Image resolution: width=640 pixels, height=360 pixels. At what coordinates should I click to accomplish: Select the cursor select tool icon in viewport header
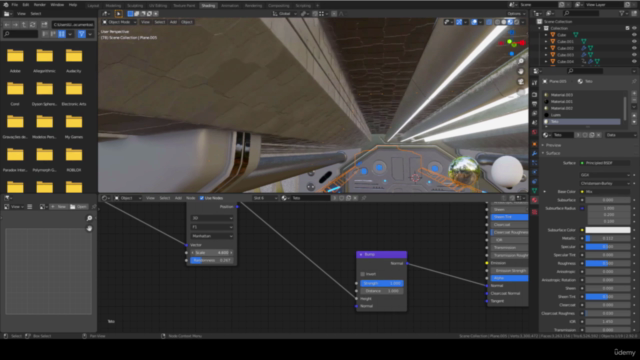click(119, 13)
